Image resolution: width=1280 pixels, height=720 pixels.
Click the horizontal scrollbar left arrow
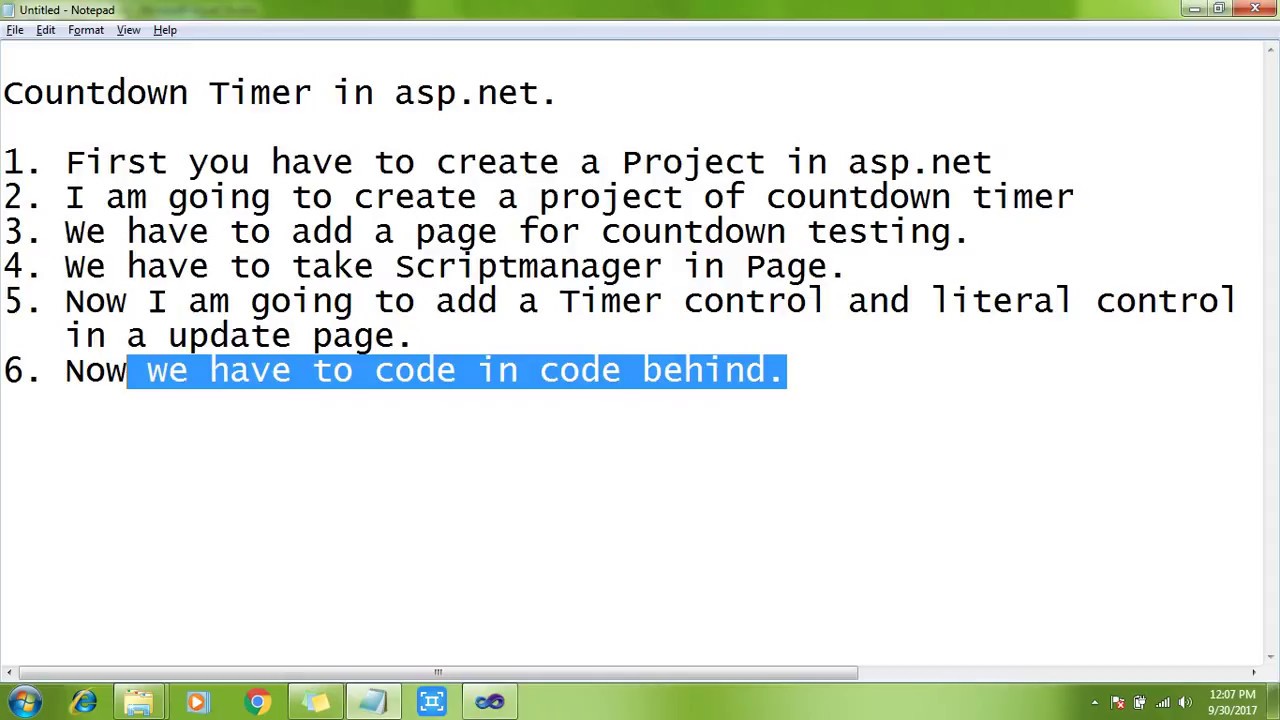(9, 672)
